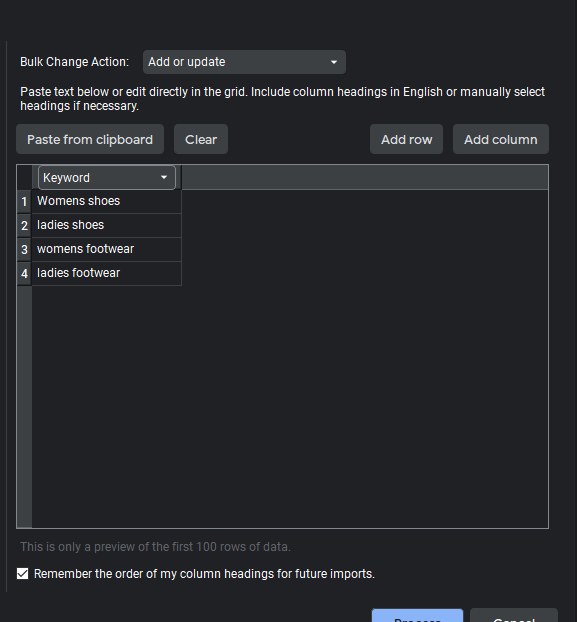Screen dimensions: 577x622
Task: Select row 2 by its row number
Action: point(24,225)
